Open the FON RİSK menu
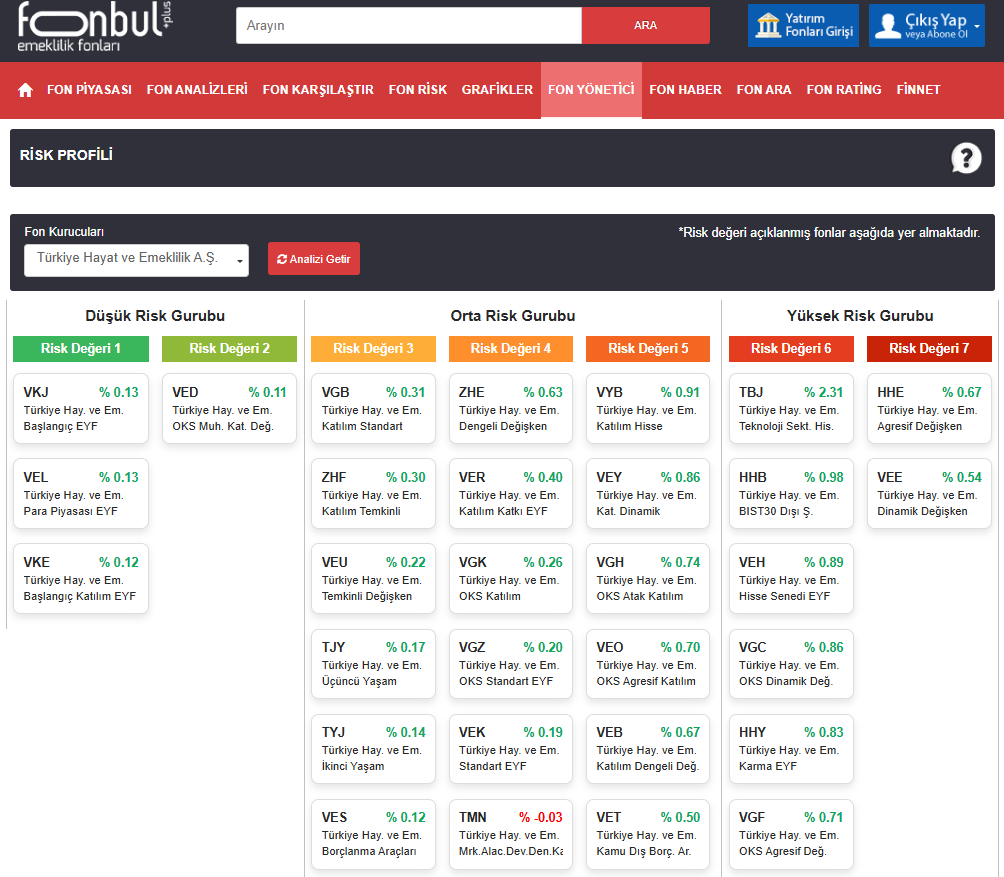This screenshot has width=1004, height=877. tap(417, 90)
